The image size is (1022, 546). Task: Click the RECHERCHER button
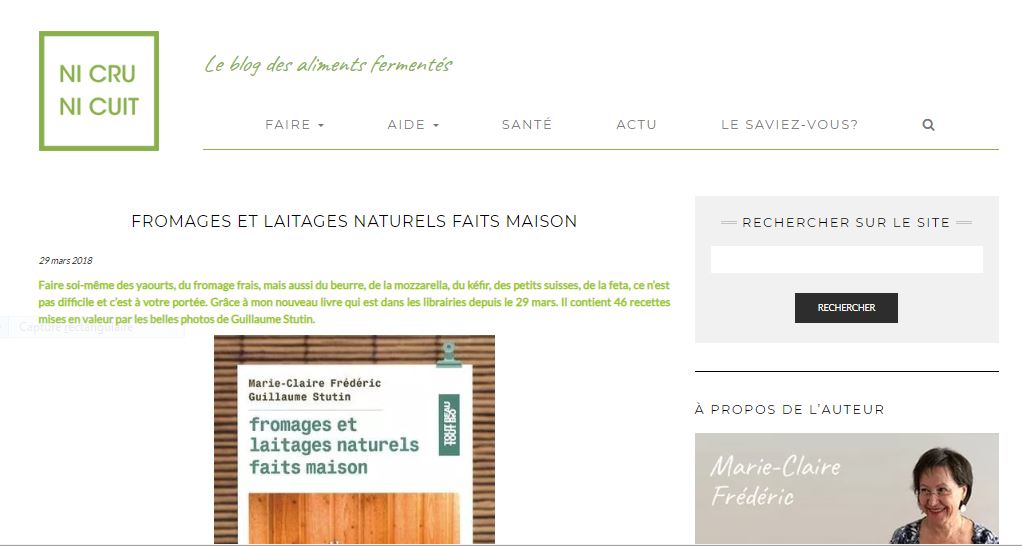(846, 308)
